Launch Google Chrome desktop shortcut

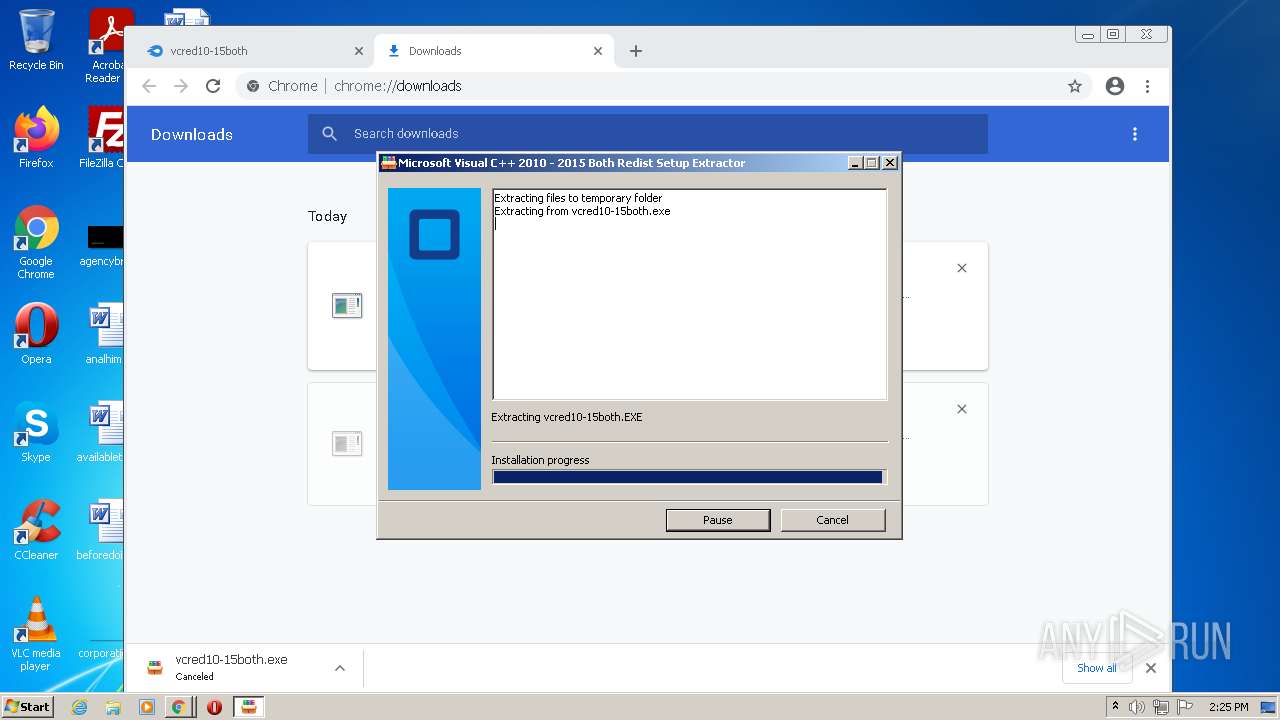point(36,242)
